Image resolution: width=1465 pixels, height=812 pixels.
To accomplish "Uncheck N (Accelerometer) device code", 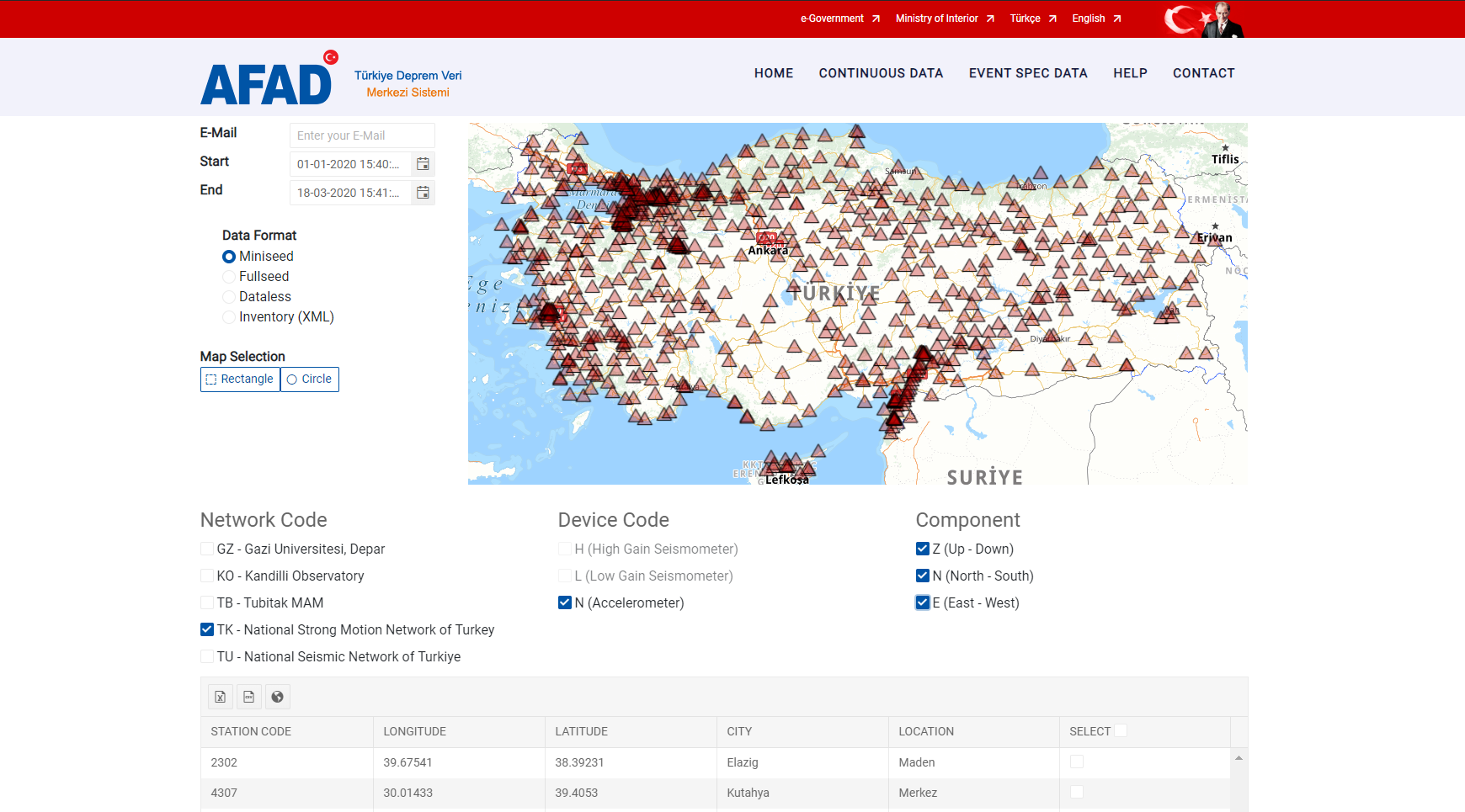I will point(565,602).
